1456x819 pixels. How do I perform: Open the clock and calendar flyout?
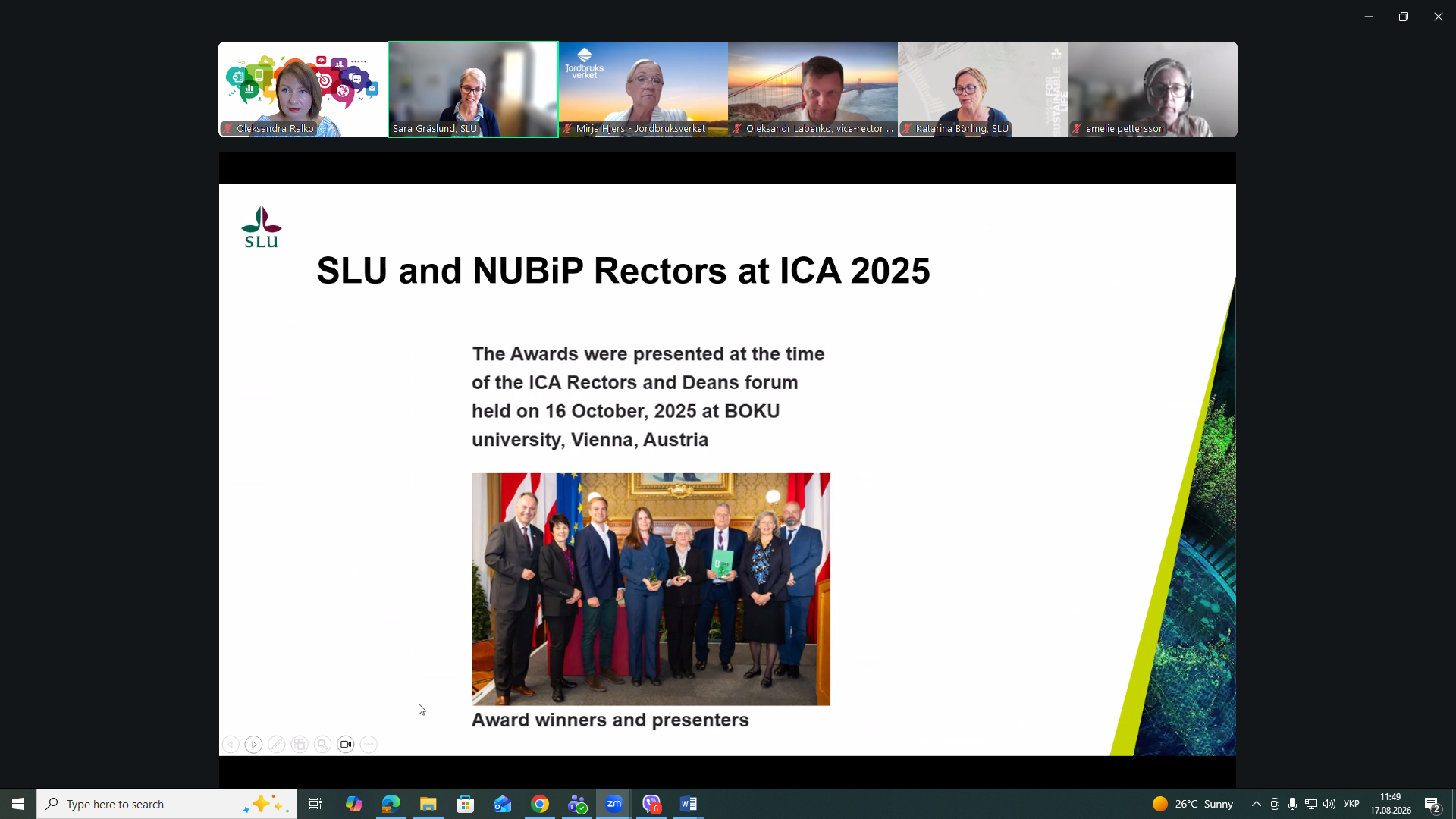(1391, 804)
